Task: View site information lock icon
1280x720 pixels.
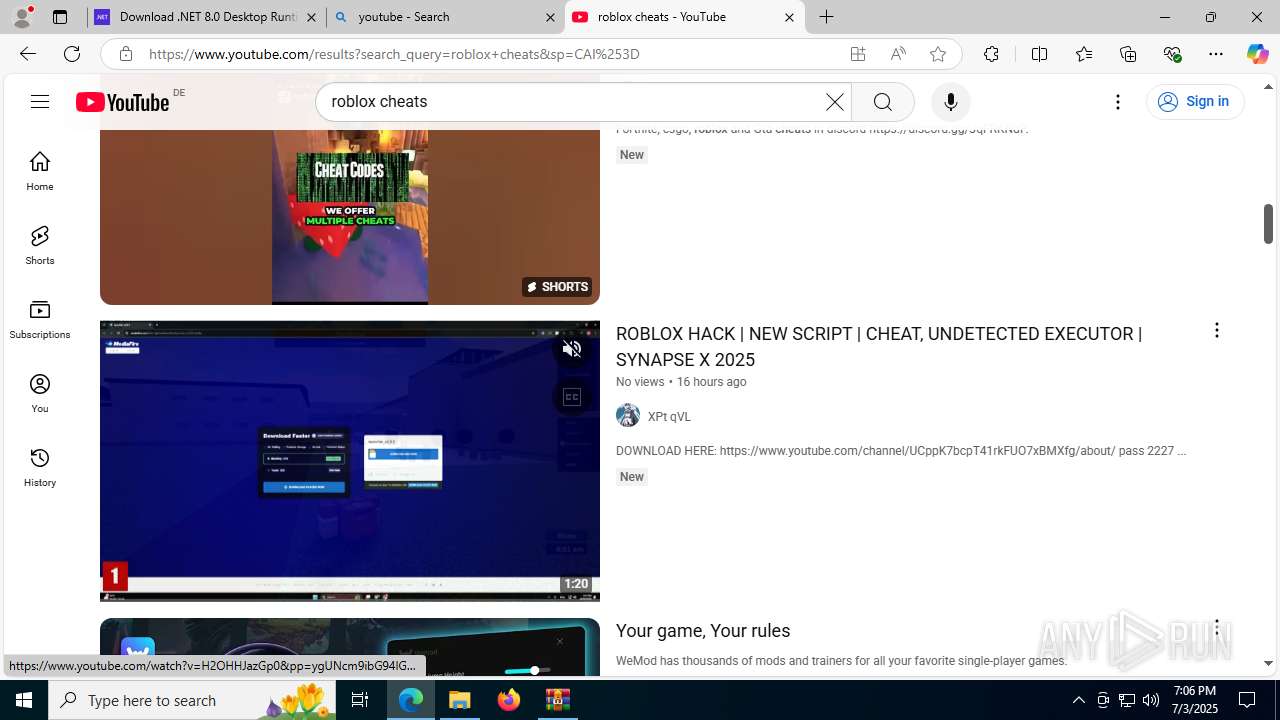Action: 126,54
